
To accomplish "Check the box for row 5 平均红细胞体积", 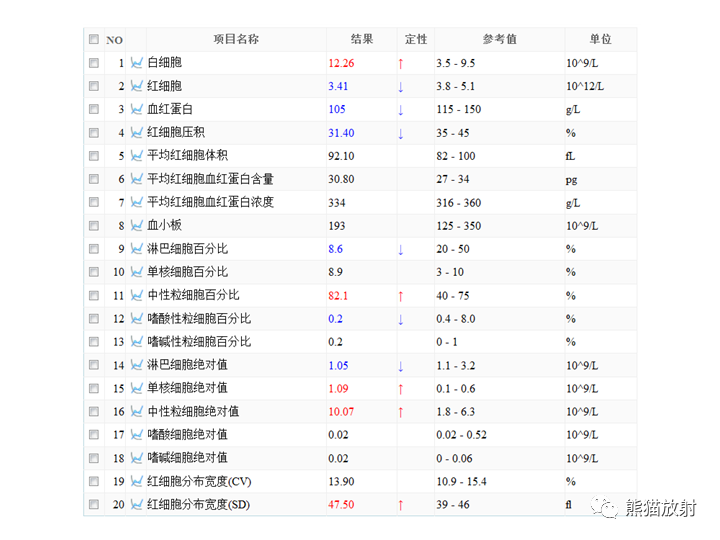I will tap(94, 156).
